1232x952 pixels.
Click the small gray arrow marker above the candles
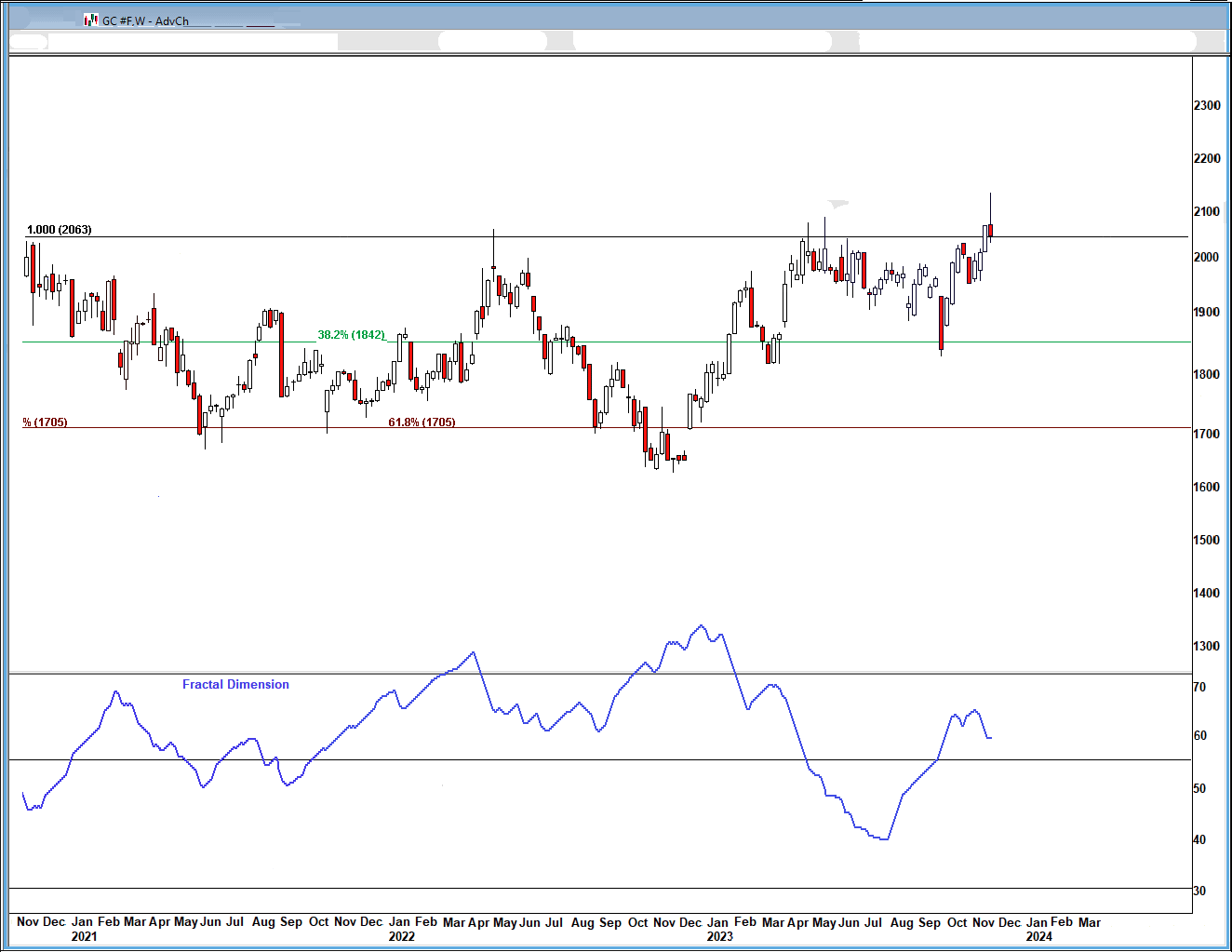click(838, 203)
